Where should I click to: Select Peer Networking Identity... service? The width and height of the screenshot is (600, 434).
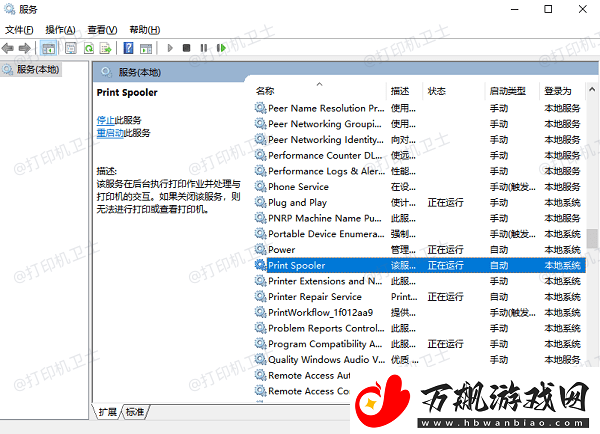[420, 140]
